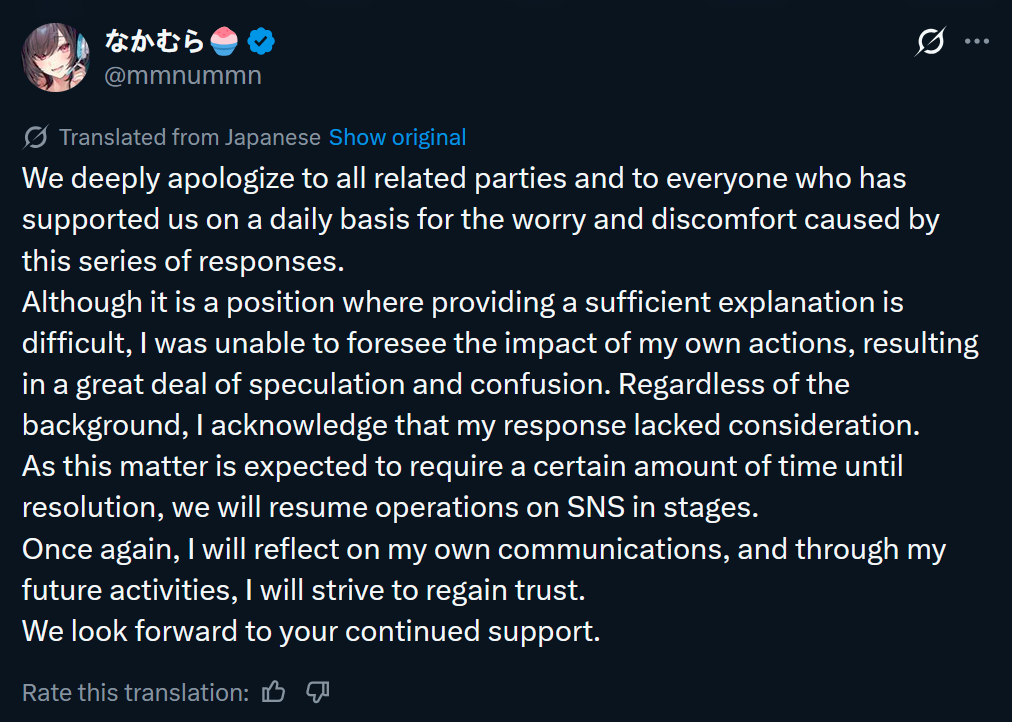Click the shaved ice emoji beside name
Viewport: 1012px width, 722px height.
tap(224, 41)
